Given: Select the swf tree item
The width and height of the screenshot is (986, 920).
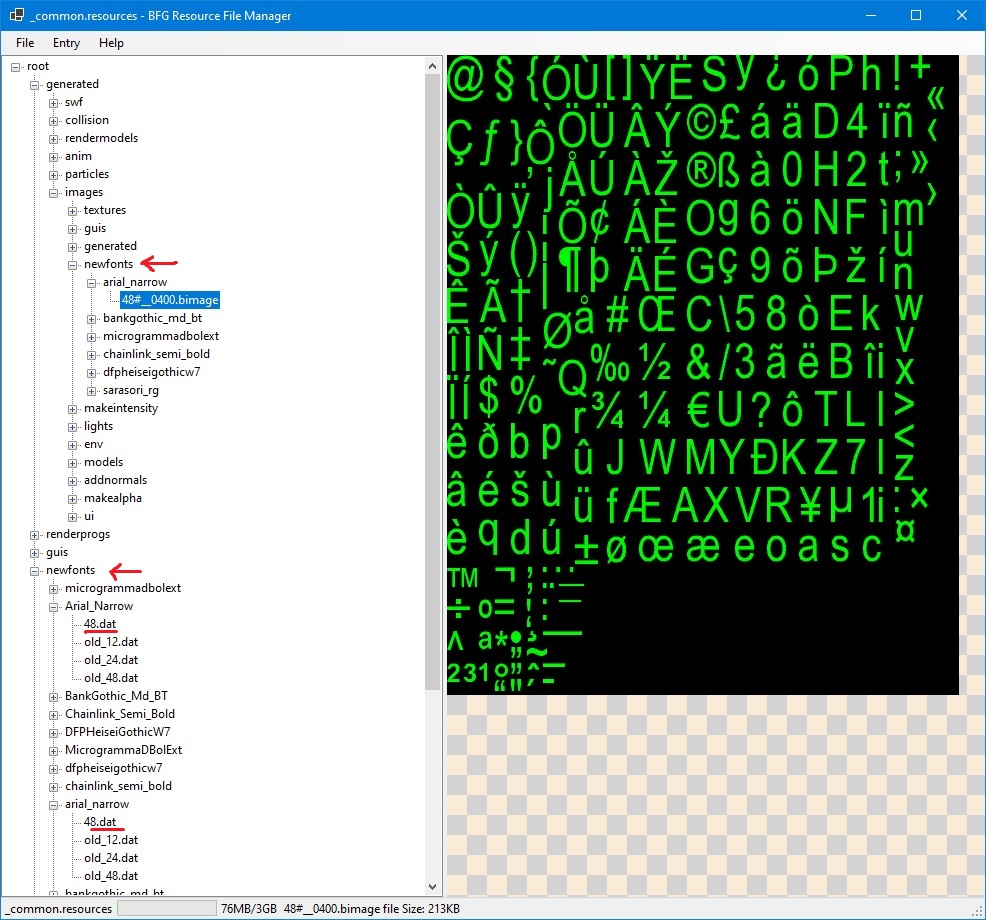Looking at the screenshot, I should click(x=74, y=102).
